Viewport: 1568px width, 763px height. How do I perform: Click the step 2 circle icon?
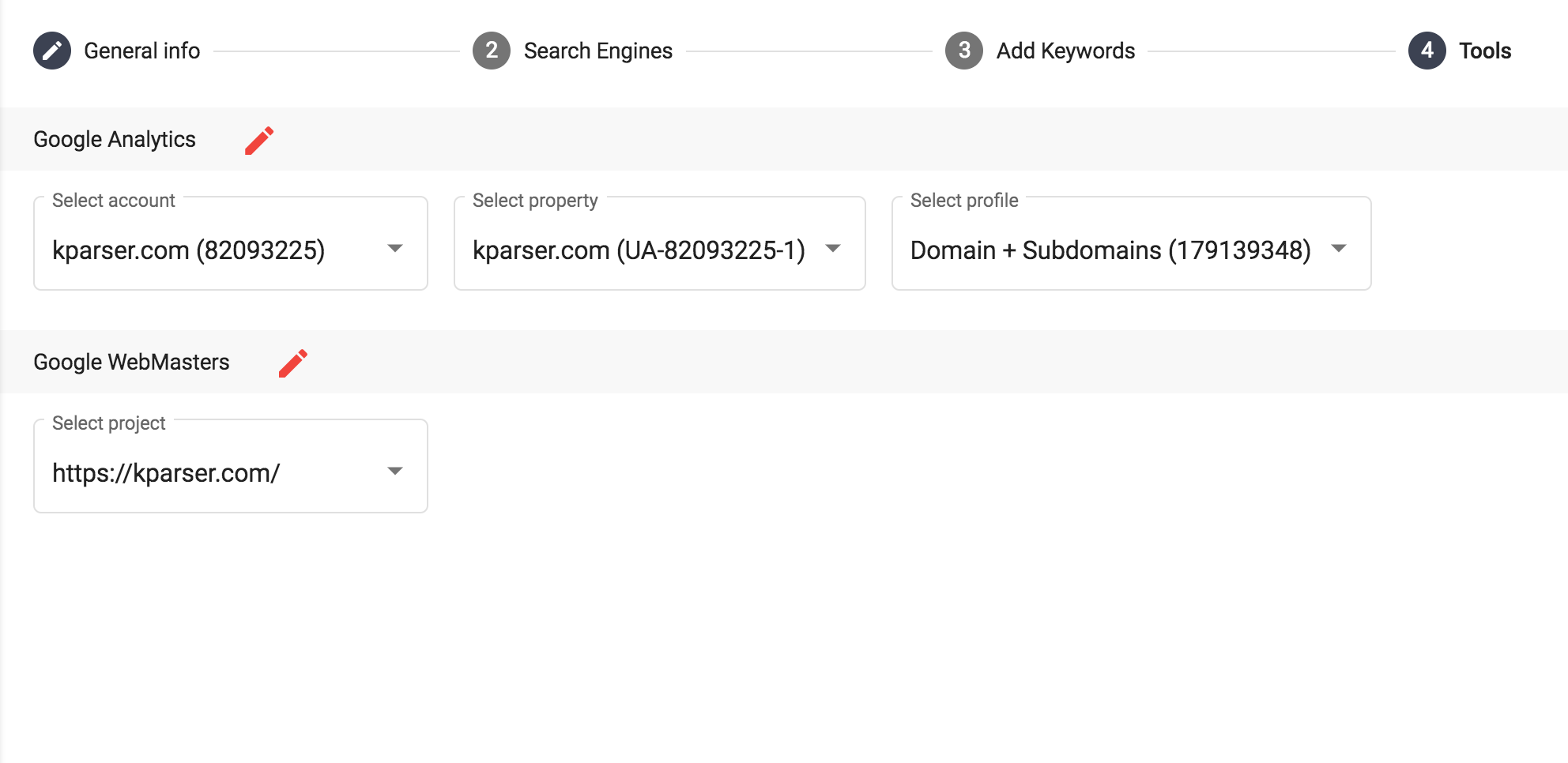click(x=492, y=51)
